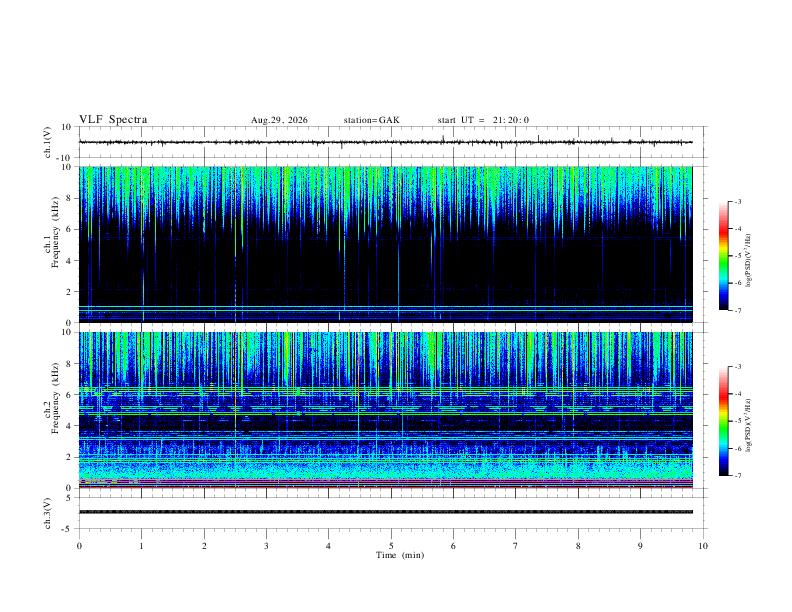Click the Aug.29, 2026 date label
Image resolution: width=792 pixels, height=612 pixels.
279,120
